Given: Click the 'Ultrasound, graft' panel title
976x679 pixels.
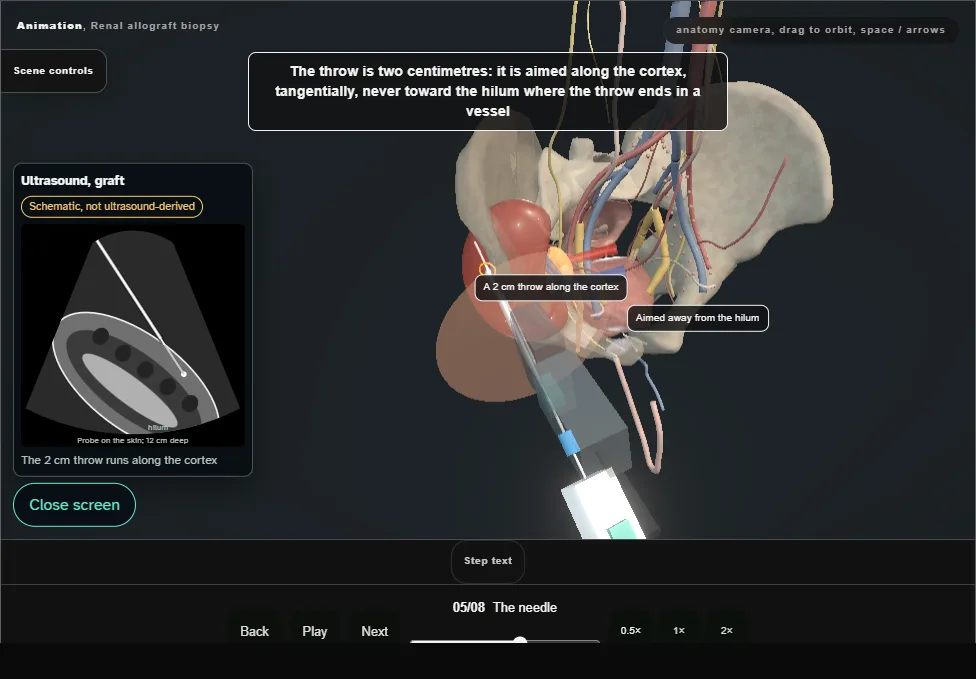Looking at the screenshot, I should tap(73, 180).
